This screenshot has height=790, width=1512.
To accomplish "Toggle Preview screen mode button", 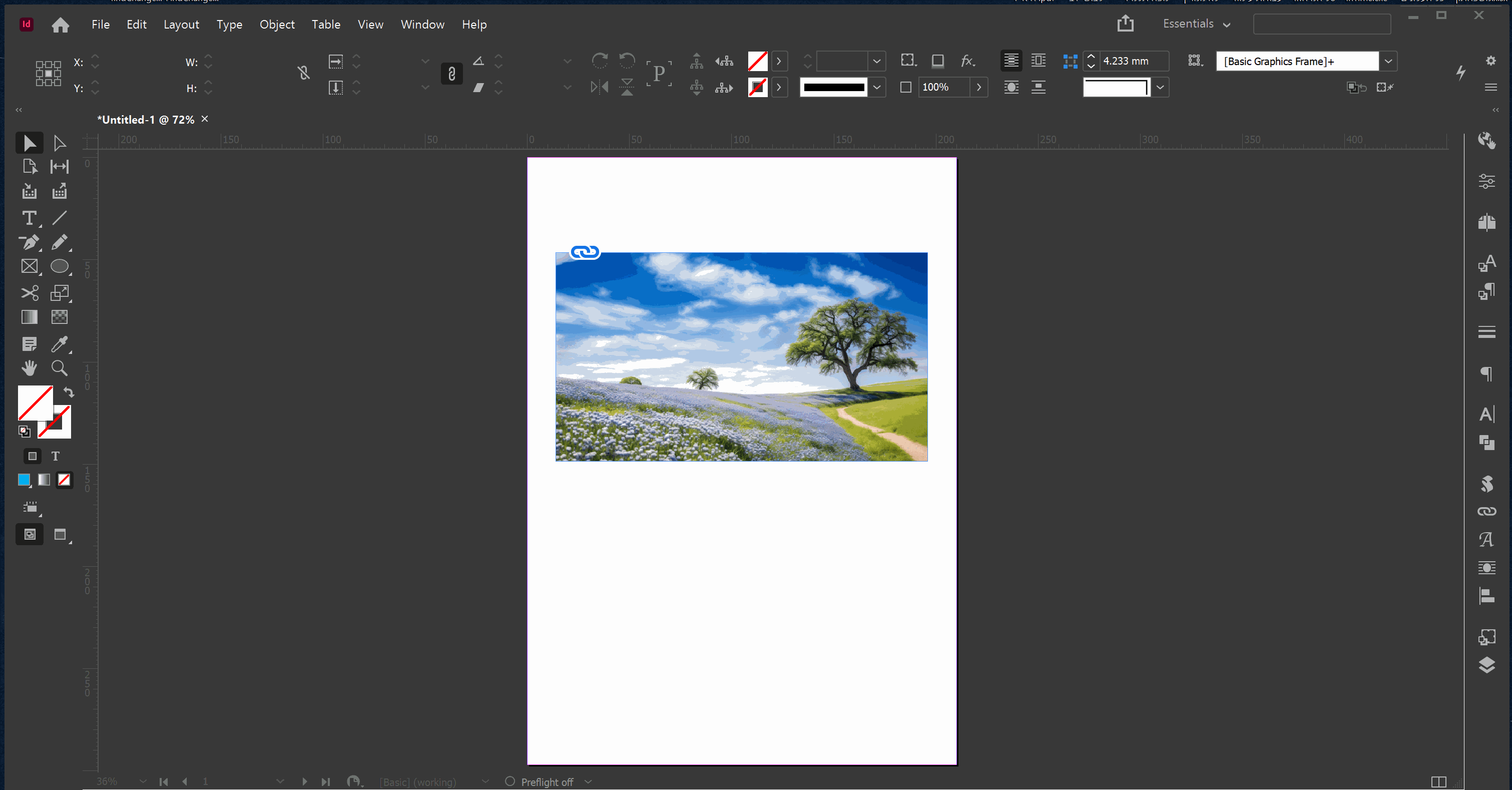I will coord(60,535).
